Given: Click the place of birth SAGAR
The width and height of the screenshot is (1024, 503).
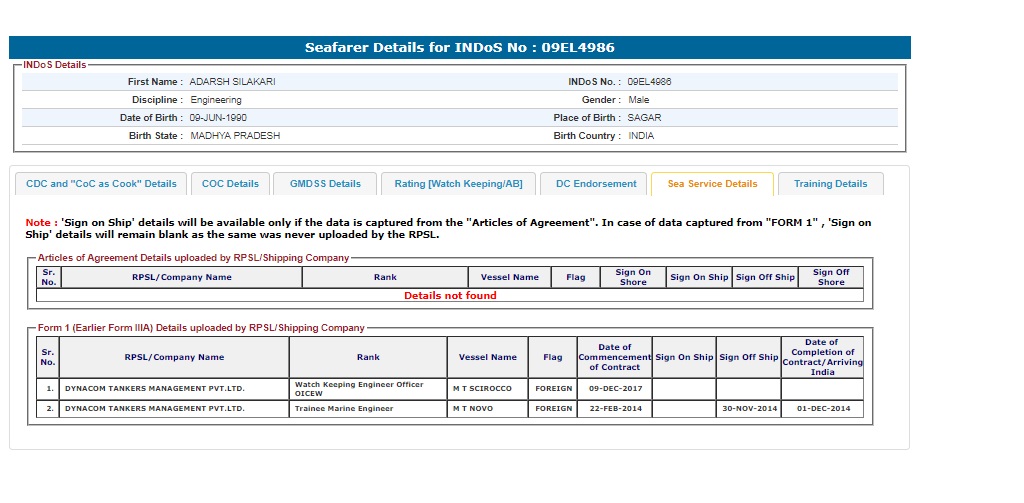Looking at the screenshot, I should tap(644, 118).
